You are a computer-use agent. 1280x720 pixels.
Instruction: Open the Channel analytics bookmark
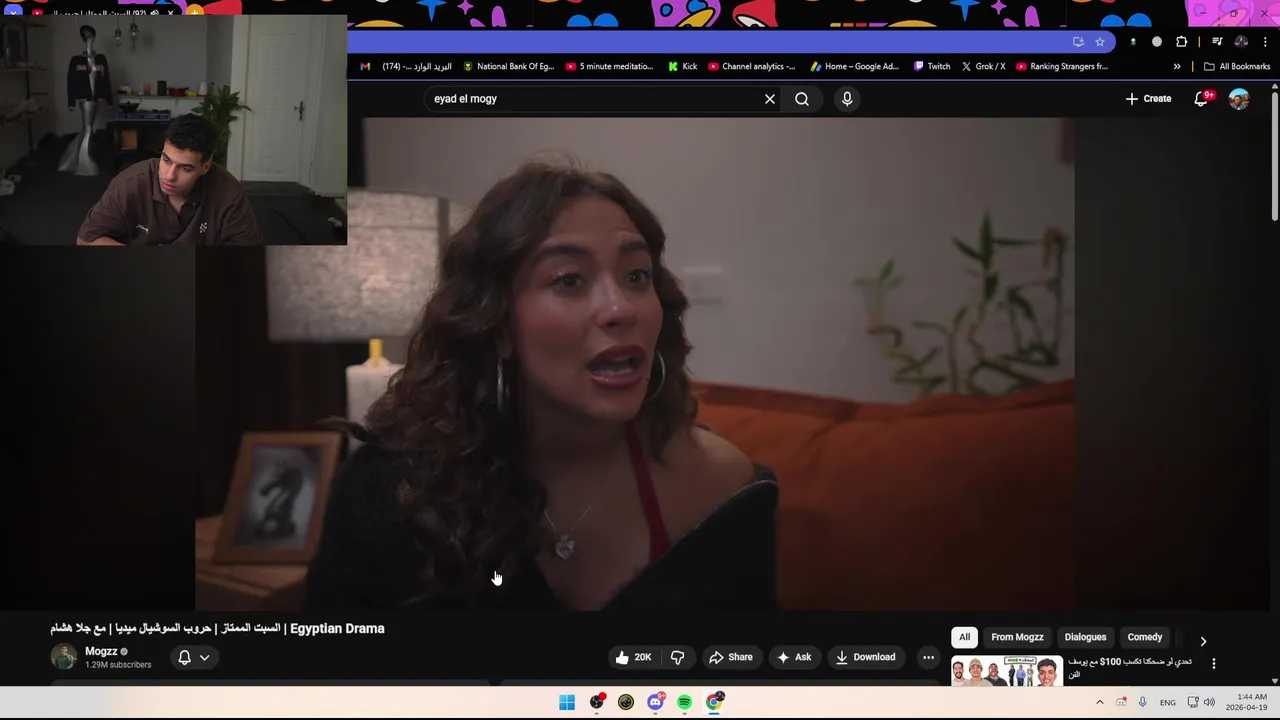click(752, 67)
